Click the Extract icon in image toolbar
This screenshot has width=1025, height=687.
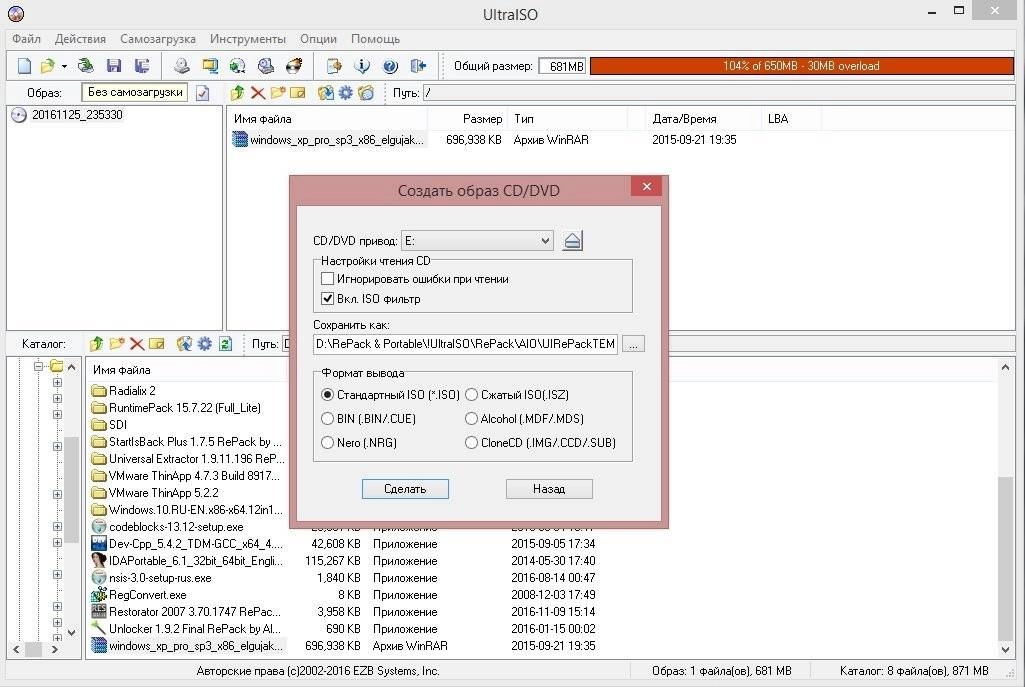326,93
